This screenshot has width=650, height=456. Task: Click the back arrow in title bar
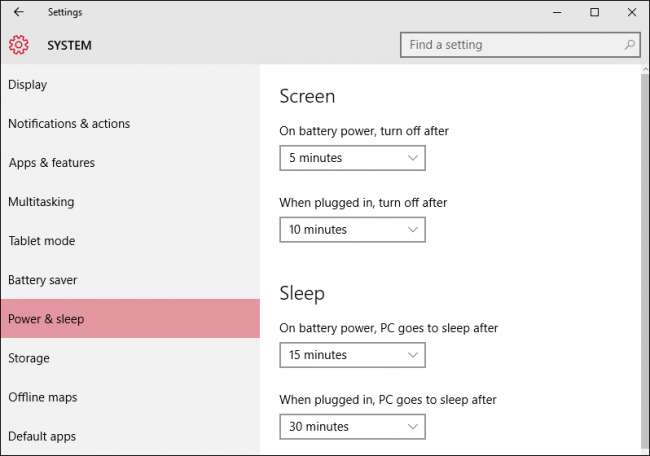(x=19, y=12)
